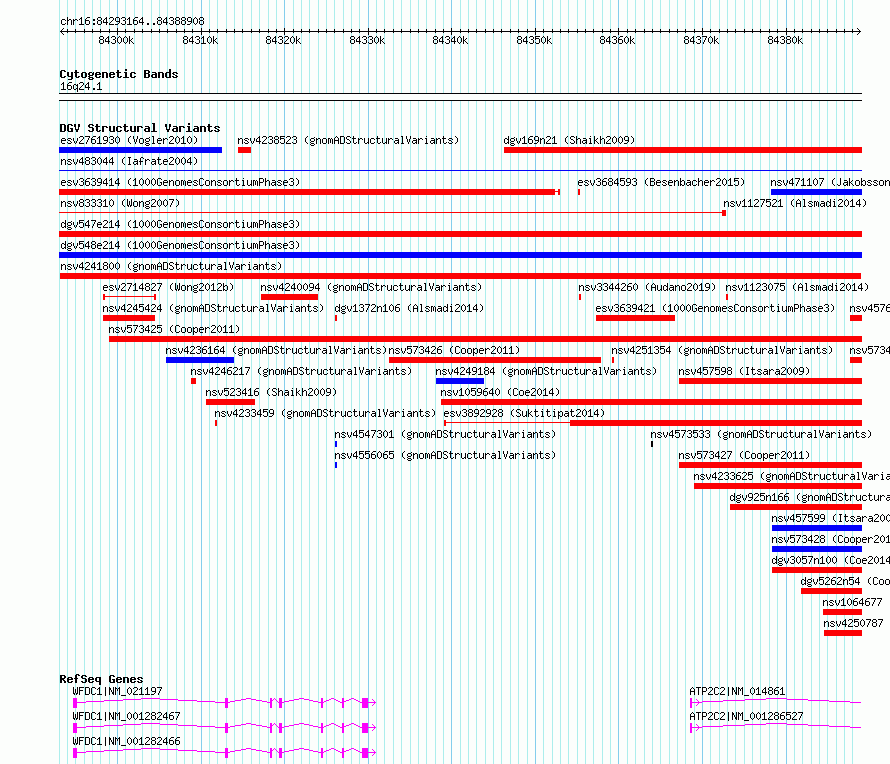
Task: Select nsv1059640 (Coe2014) variant
Action: tap(500, 392)
